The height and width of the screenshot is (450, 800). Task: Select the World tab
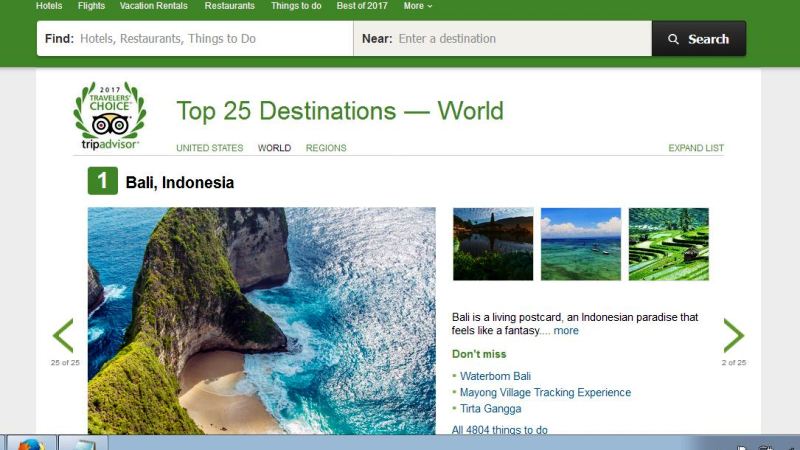274,148
